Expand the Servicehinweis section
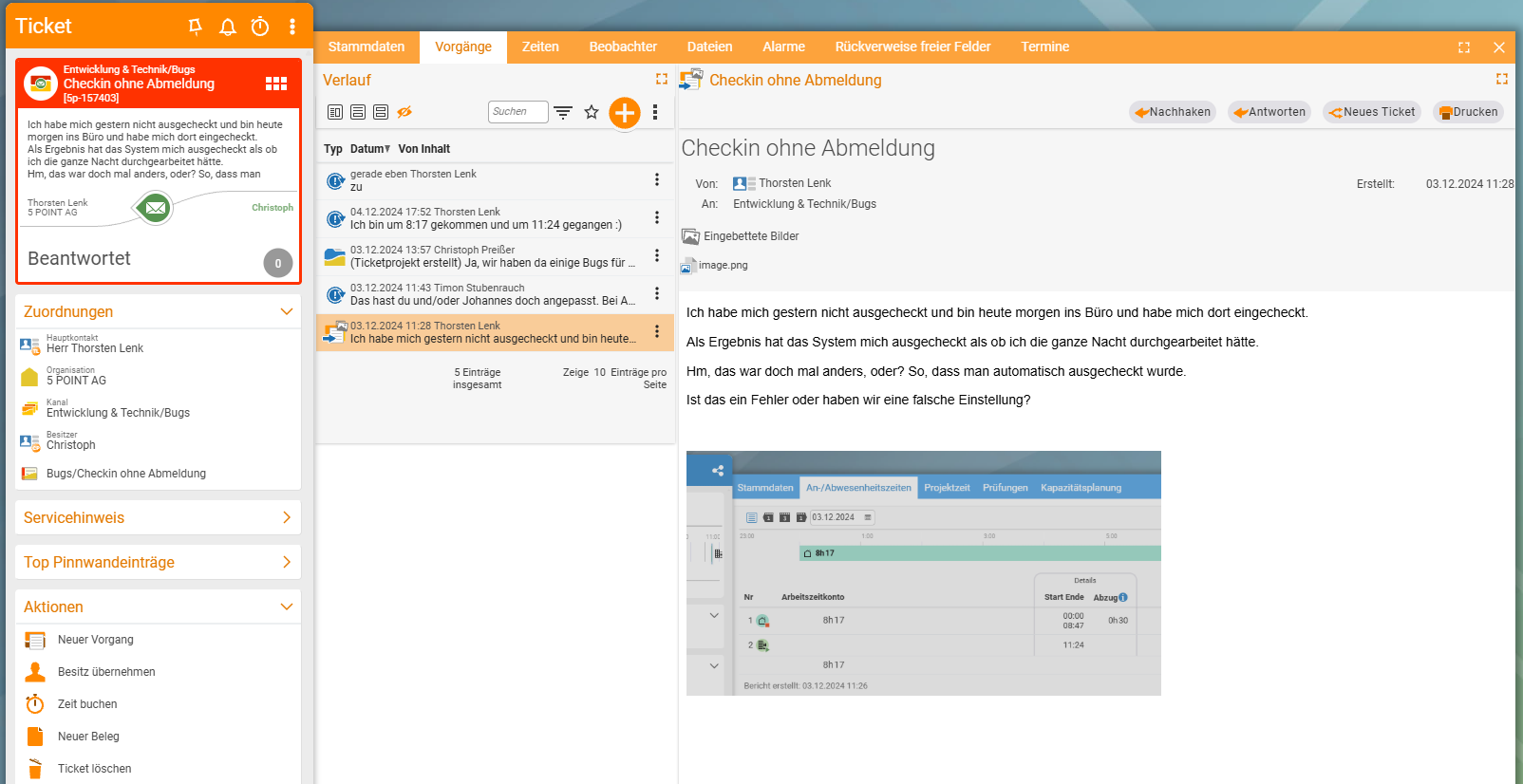 coord(287,517)
